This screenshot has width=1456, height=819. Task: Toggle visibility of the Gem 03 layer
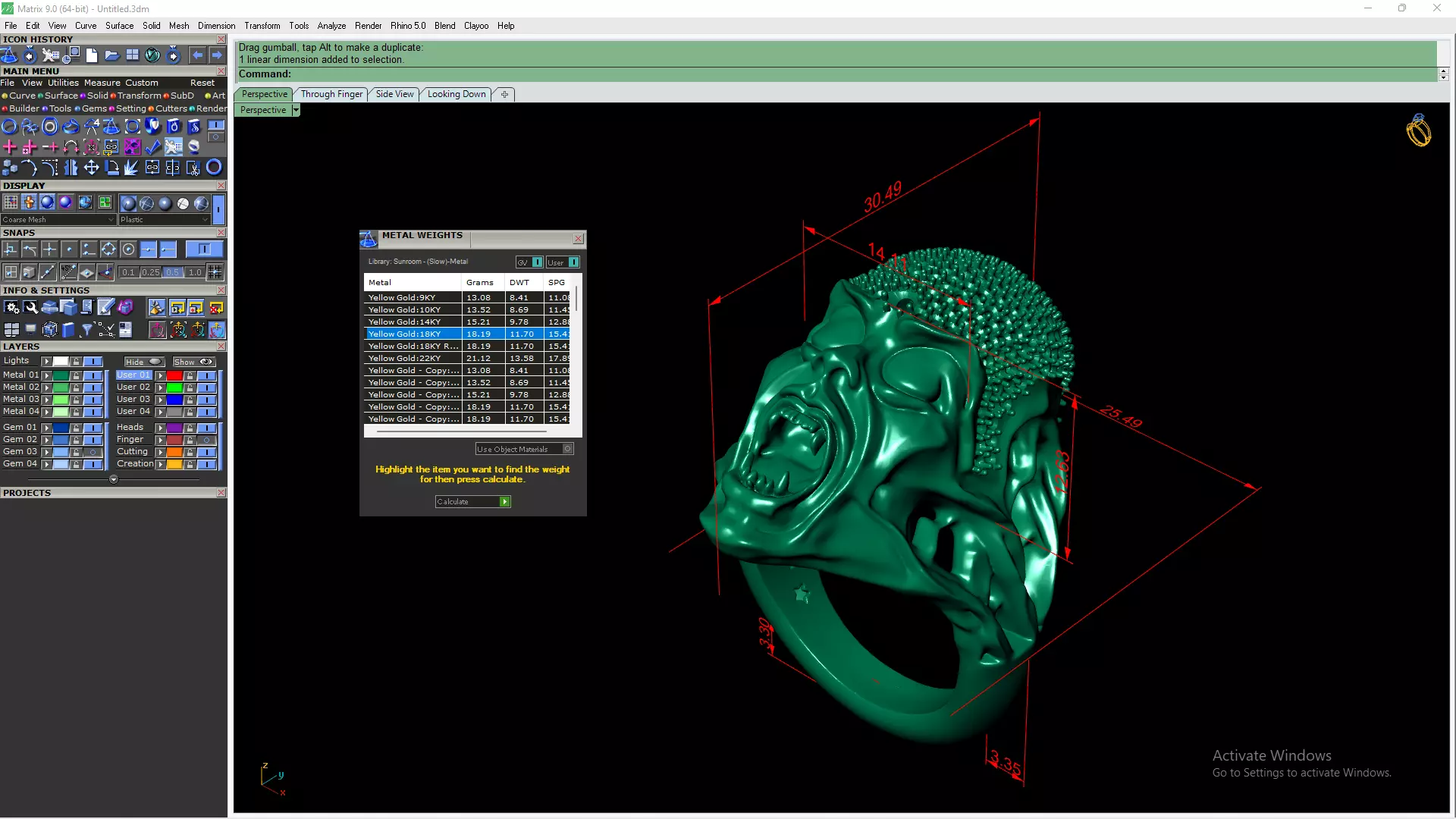[x=93, y=452]
